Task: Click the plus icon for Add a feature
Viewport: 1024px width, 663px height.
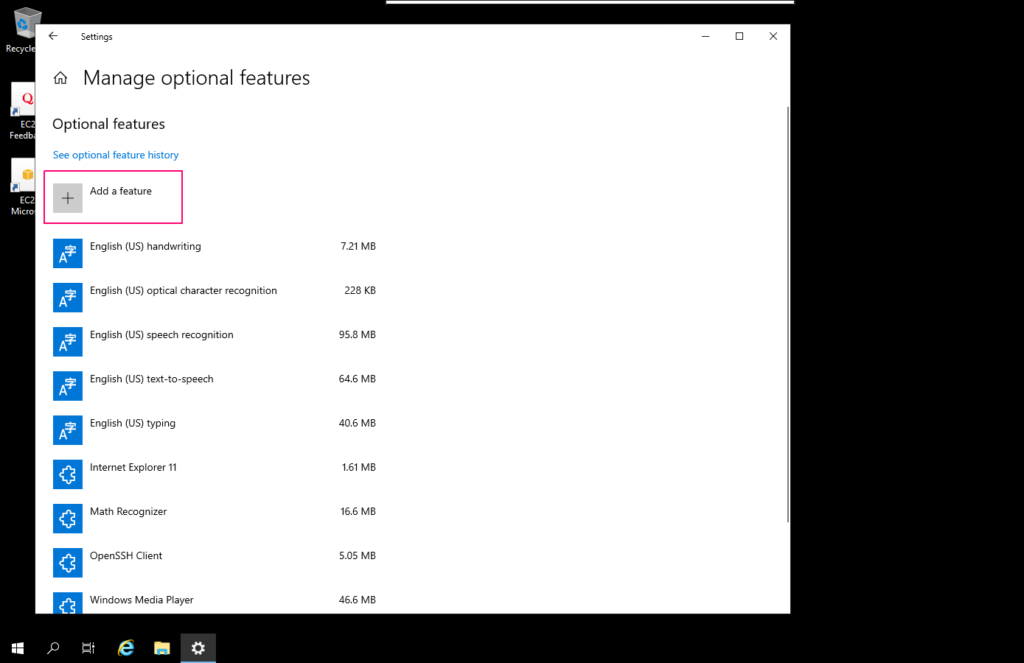Action: coord(68,198)
